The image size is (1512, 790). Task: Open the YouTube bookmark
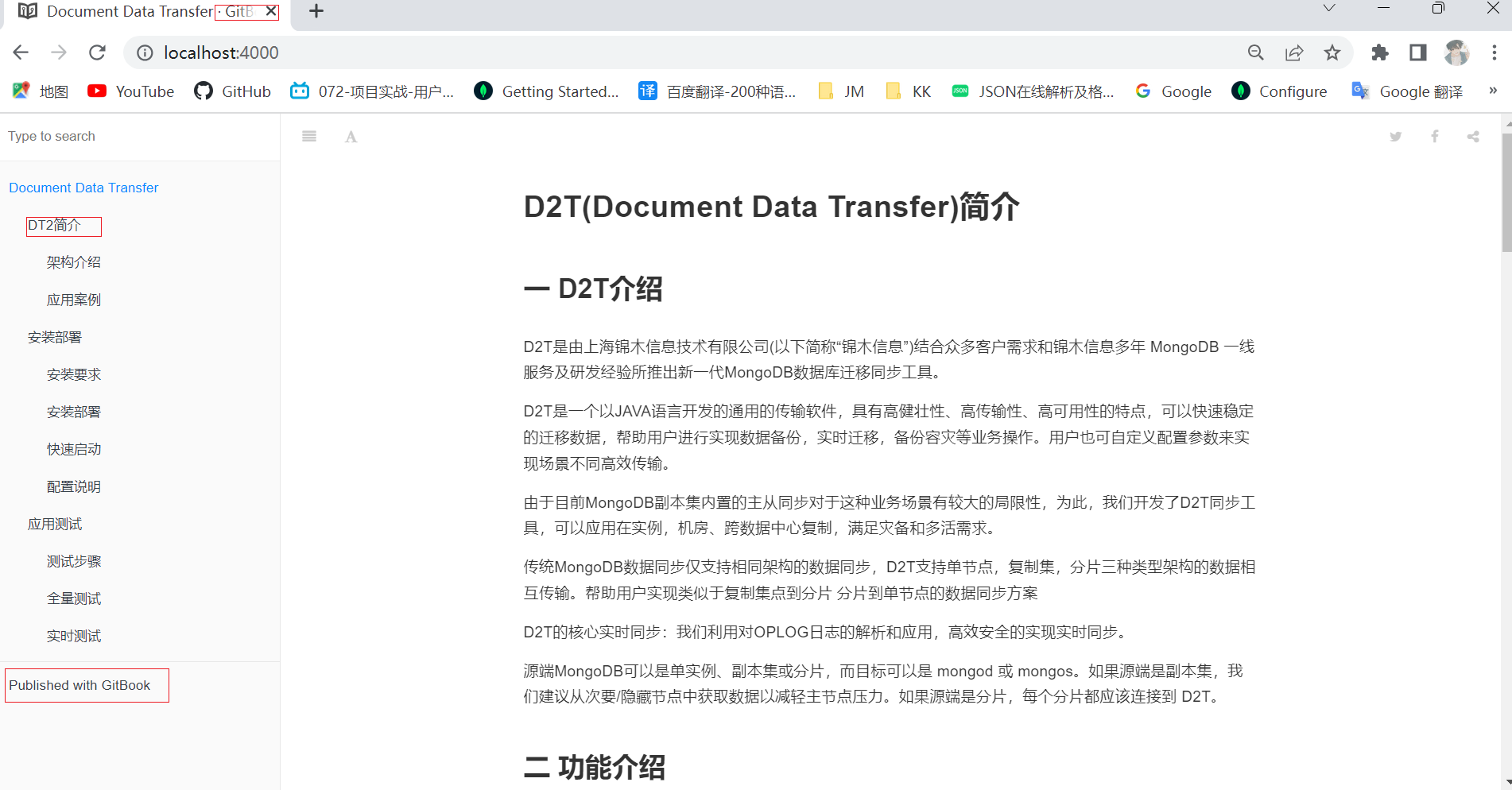pos(131,91)
